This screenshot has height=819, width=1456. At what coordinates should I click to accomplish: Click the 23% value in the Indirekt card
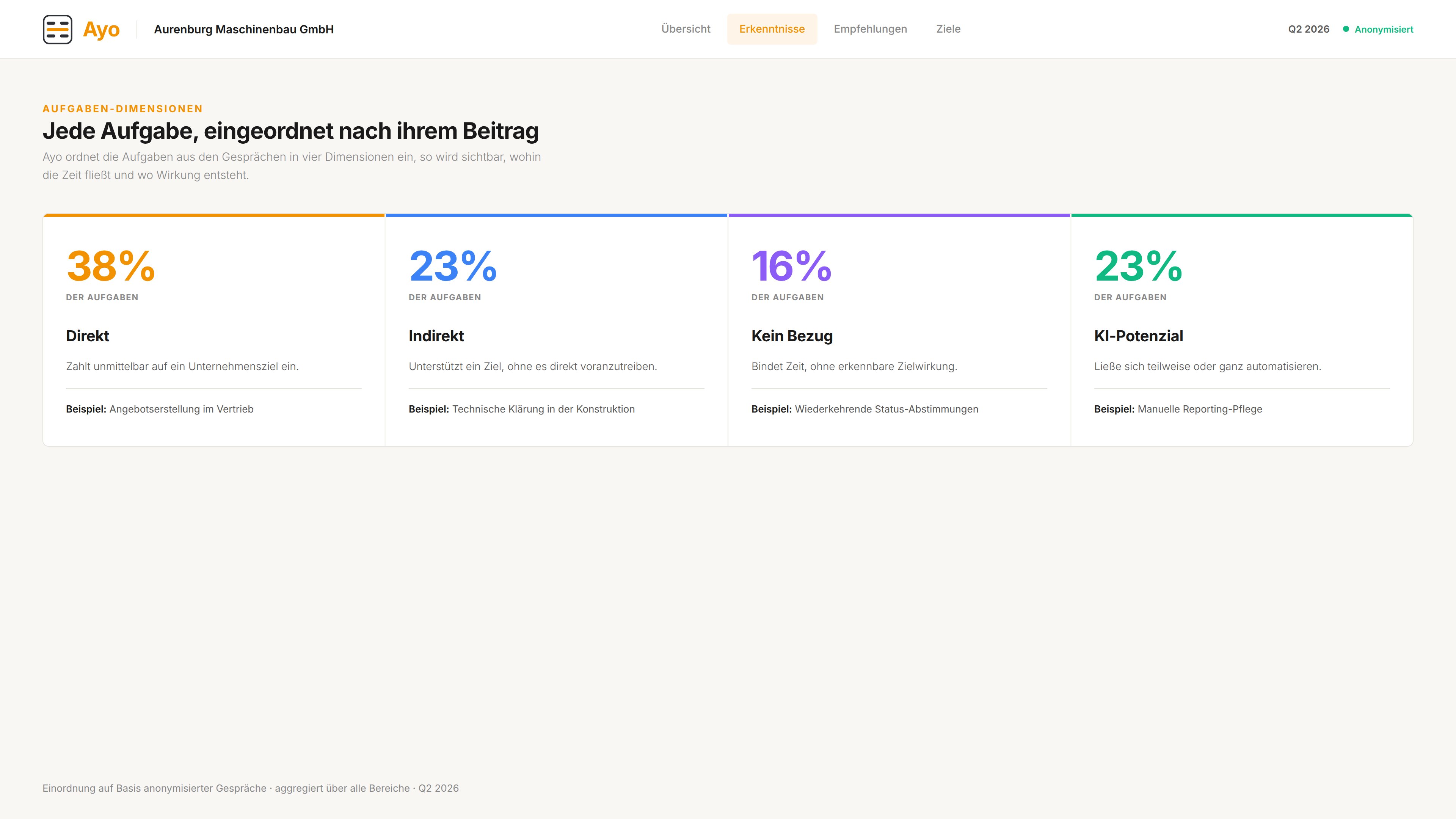pos(453,266)
